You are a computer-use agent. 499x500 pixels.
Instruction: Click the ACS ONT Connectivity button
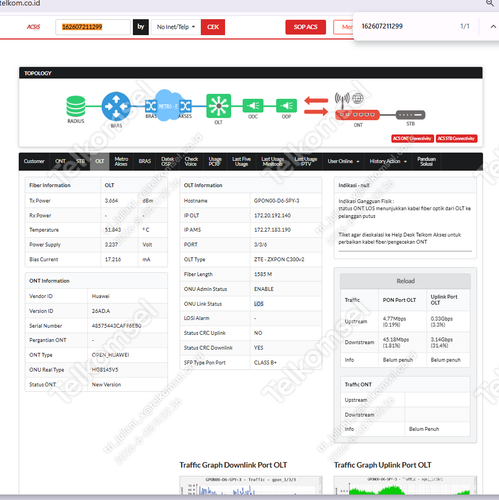tap(412, 138)
